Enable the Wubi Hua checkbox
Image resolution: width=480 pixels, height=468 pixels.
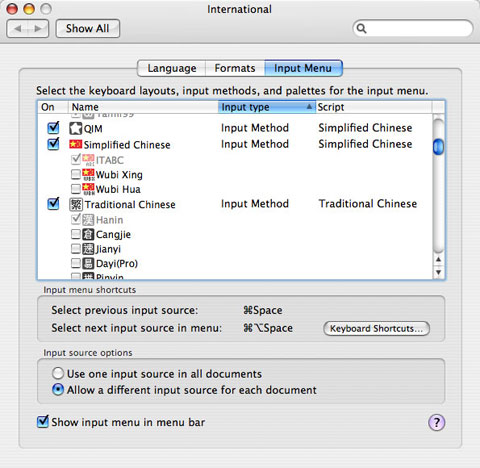(76, 189)
